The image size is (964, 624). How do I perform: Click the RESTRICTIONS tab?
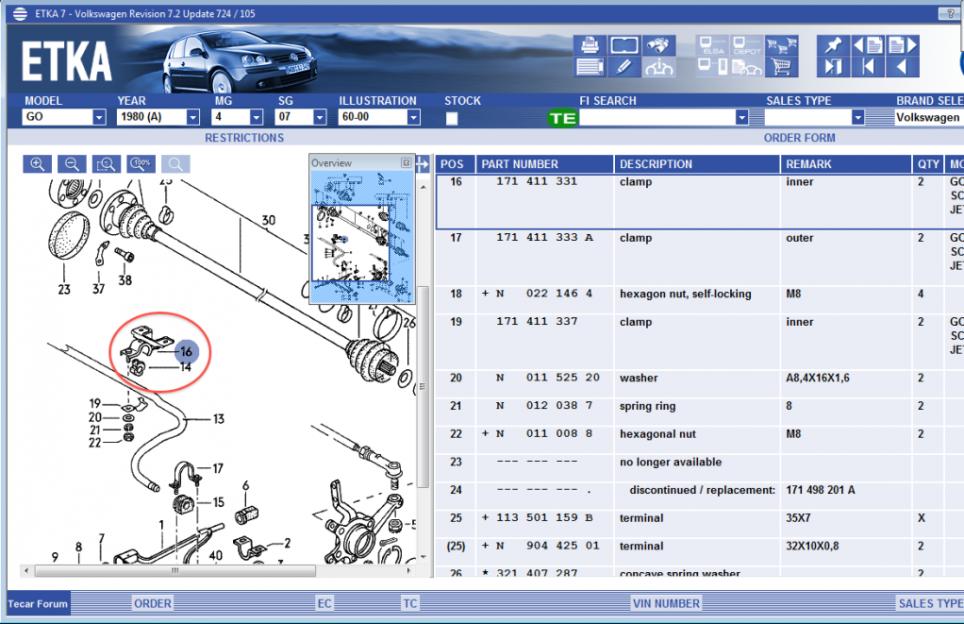[x=244, y=138]
